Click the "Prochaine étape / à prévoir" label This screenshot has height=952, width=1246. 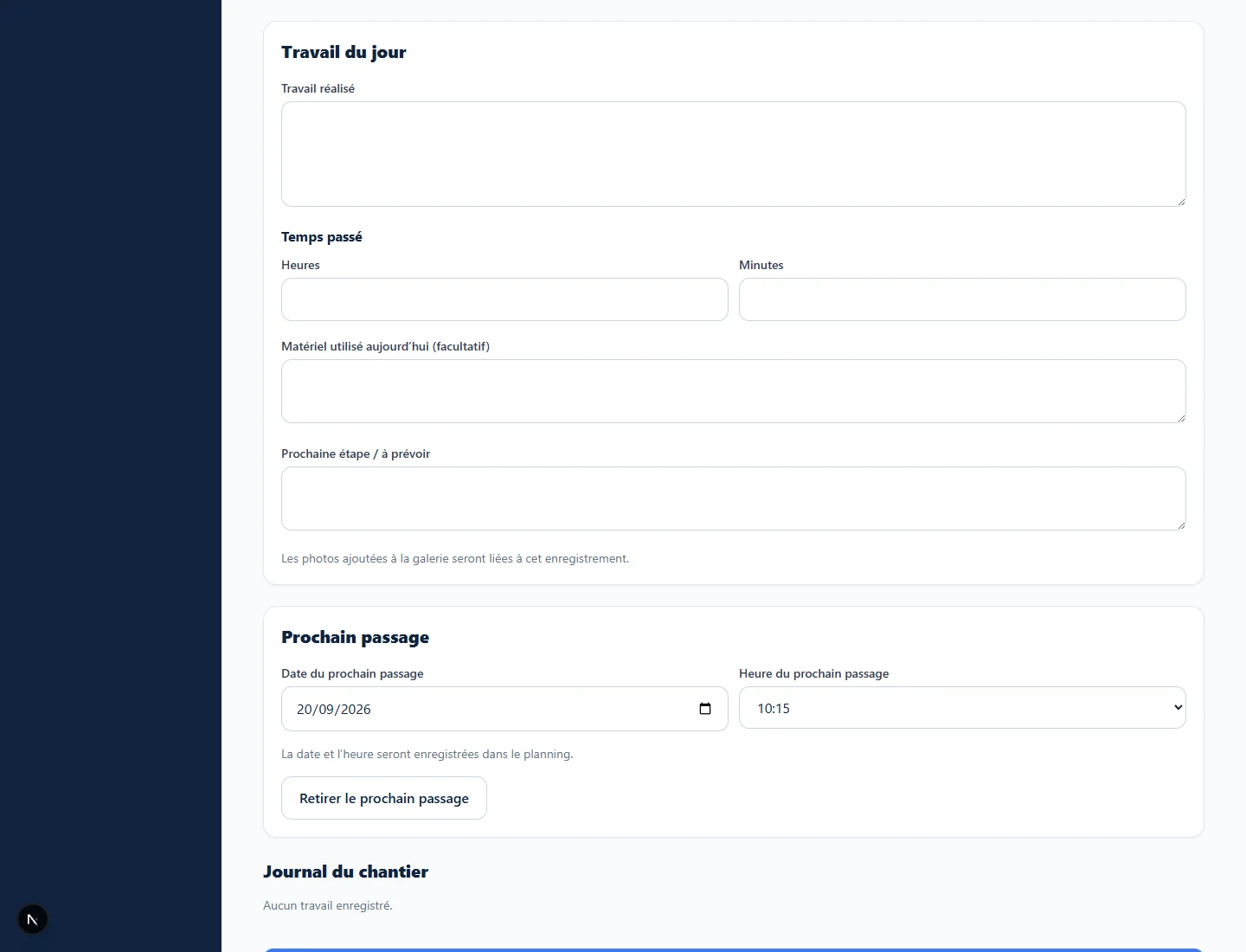pyautogui.click(x=356, y=453)
